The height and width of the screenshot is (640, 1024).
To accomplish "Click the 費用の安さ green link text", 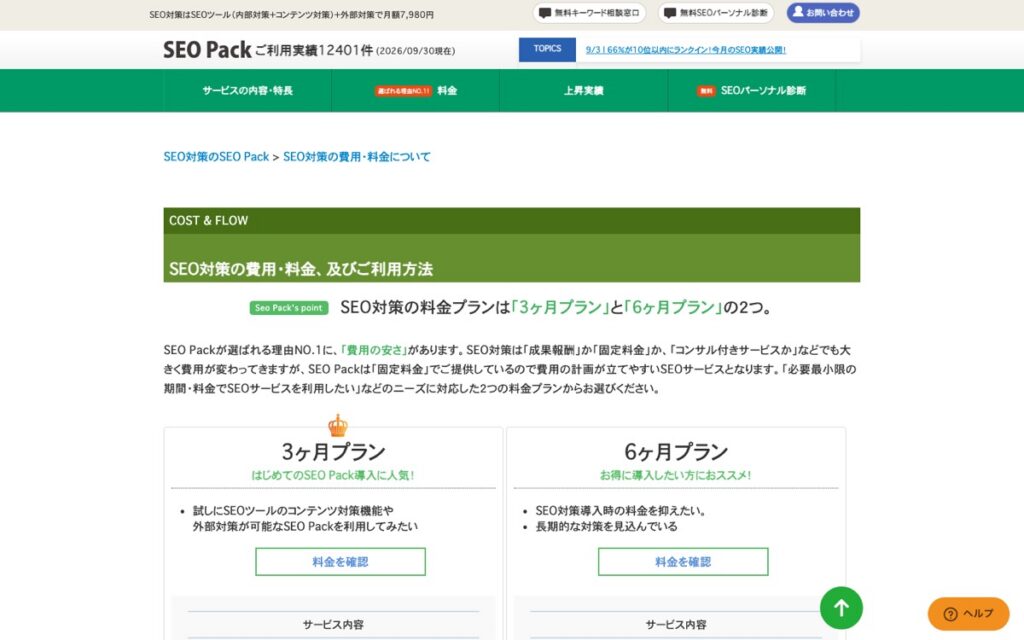I will [x=375, y=350].
